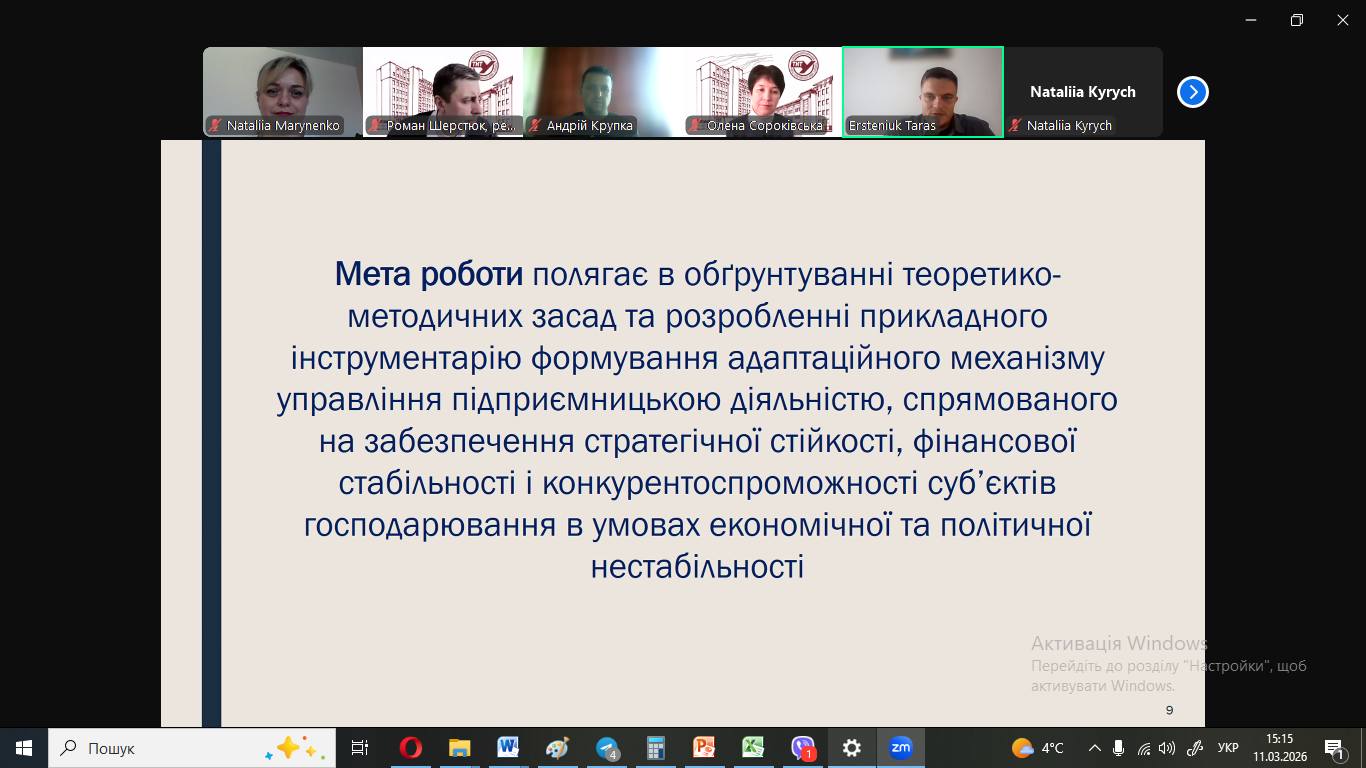Open Viber from the taskbar
Screen dimensions: 1366x768
pos(803,748)
